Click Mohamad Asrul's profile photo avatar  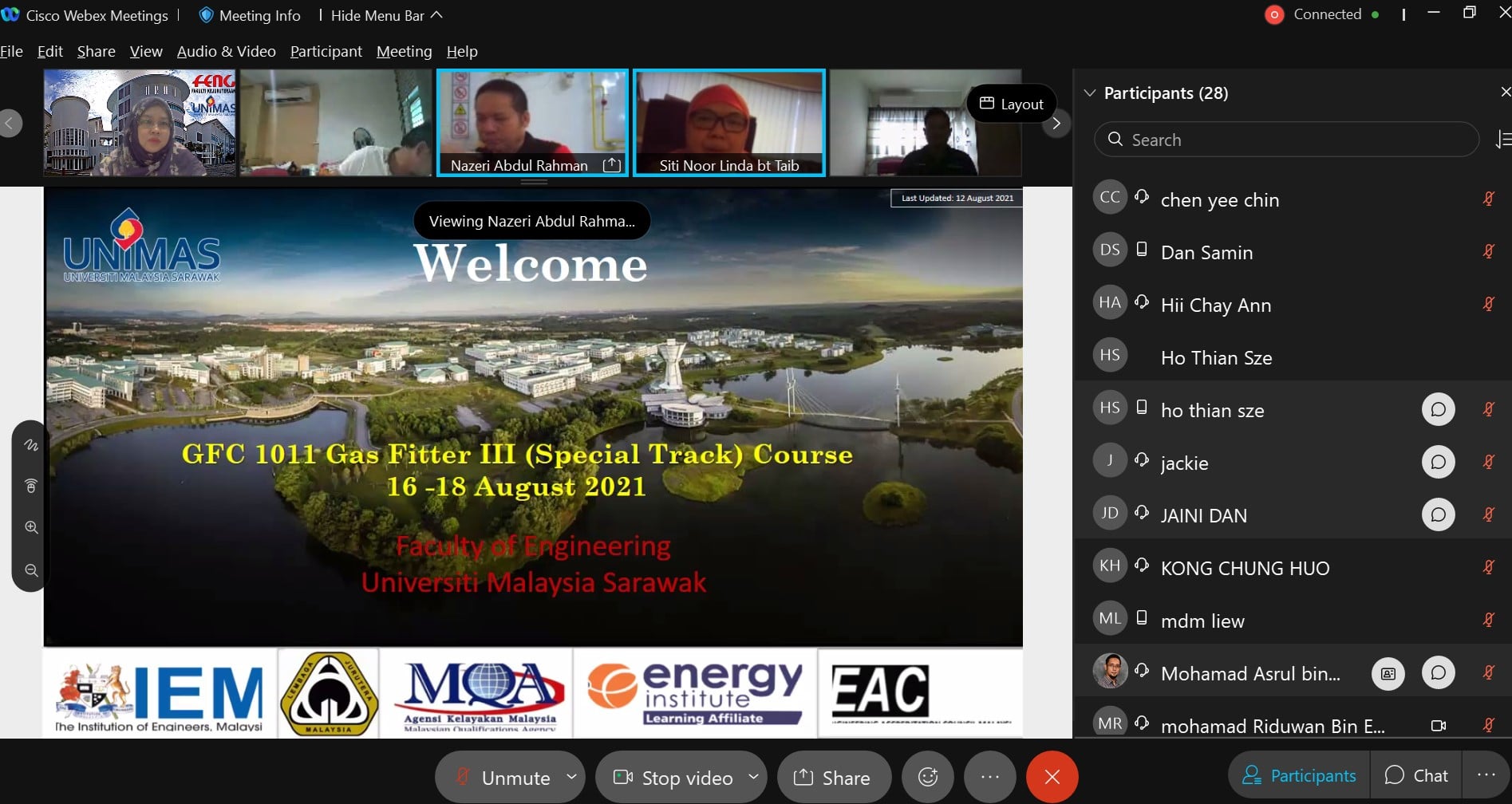[1110, 672]
